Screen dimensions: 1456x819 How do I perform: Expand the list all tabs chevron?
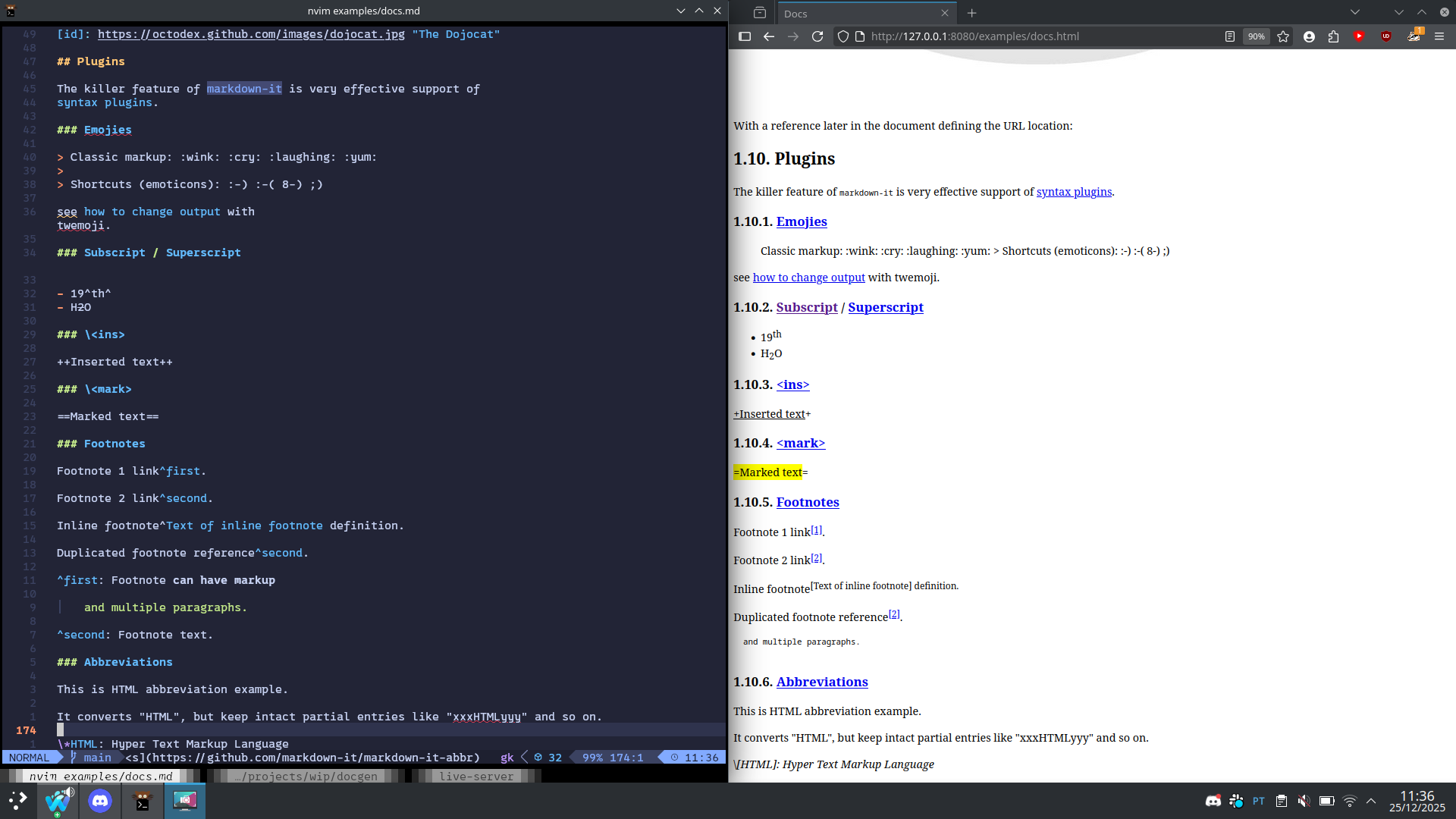[x=1355, y=12]
